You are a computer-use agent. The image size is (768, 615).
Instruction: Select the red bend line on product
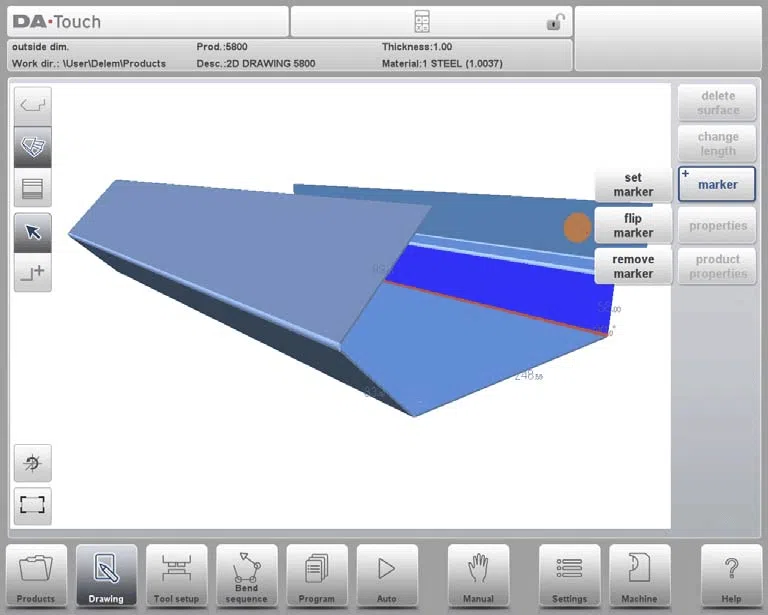[x=495, y=308]
